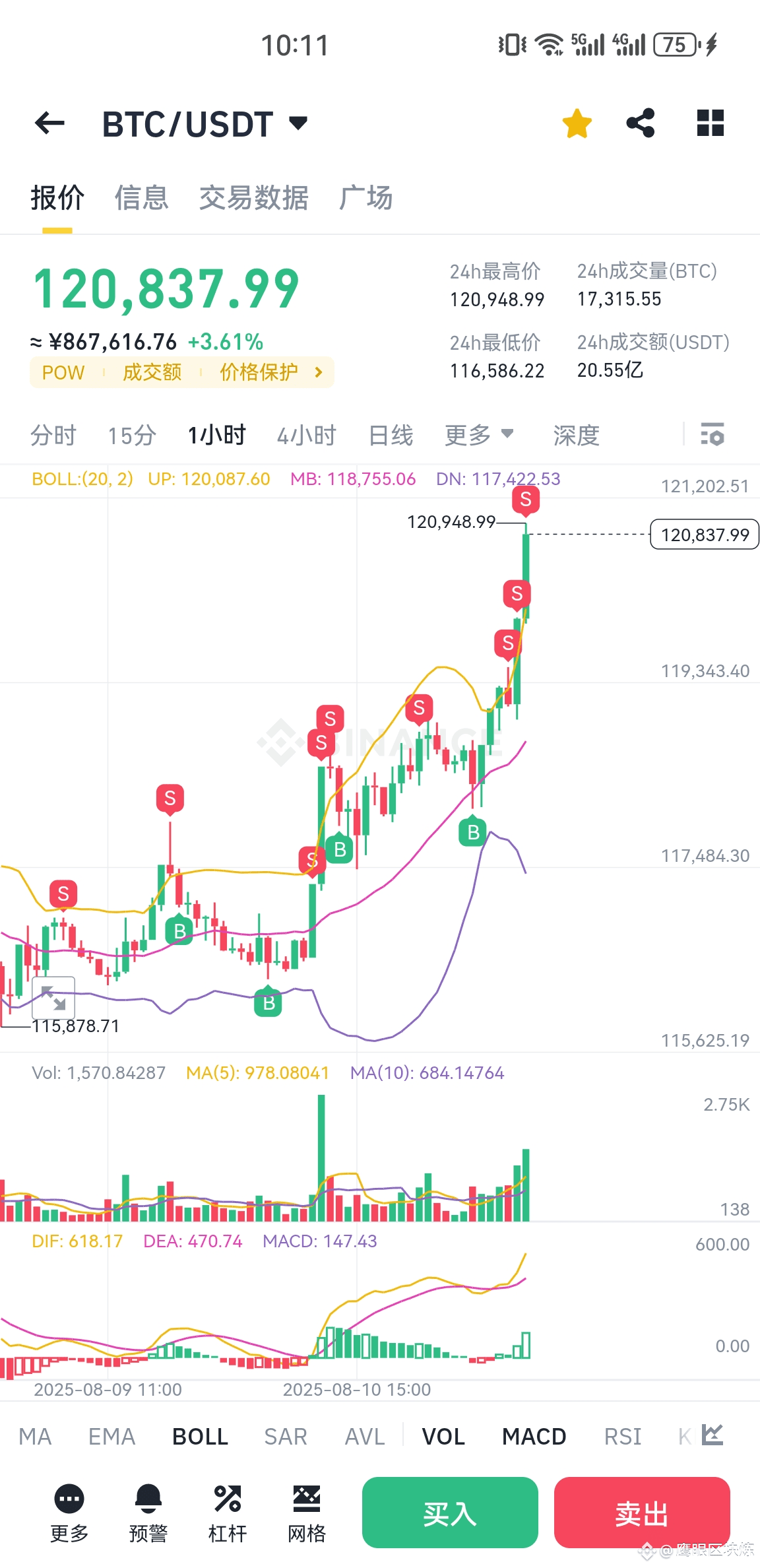Switch to the 交易数据 tab
The width and height of the screenshot is (760, 1568).
pyautogui.click(x=254, y=198)
